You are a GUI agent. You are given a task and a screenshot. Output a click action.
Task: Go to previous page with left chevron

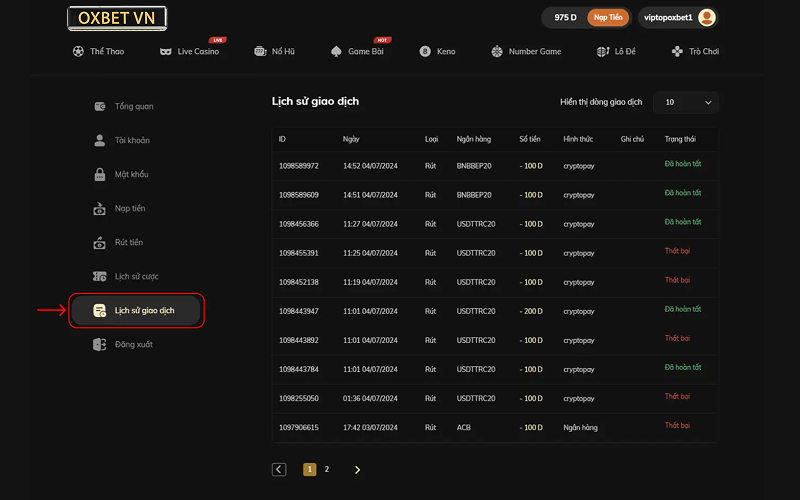pyautogui.click(x=279, y=469)
